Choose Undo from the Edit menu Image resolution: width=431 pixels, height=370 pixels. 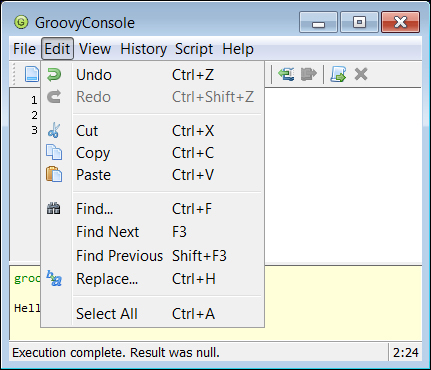(153, 75)
